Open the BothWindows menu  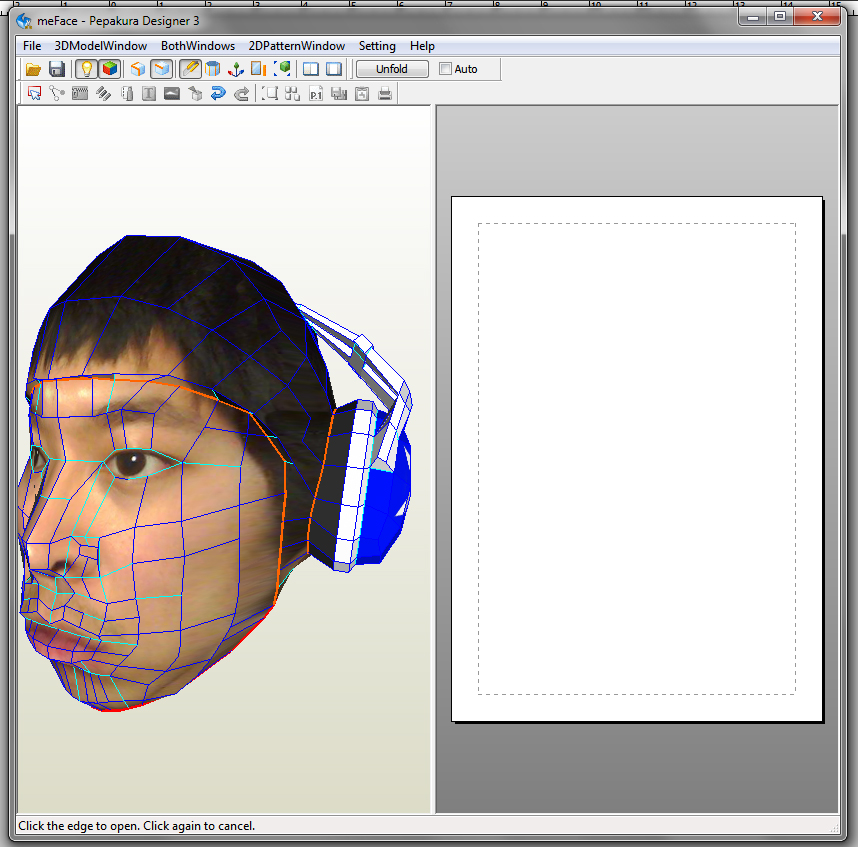pyautogui.click(x=198, y=46)
